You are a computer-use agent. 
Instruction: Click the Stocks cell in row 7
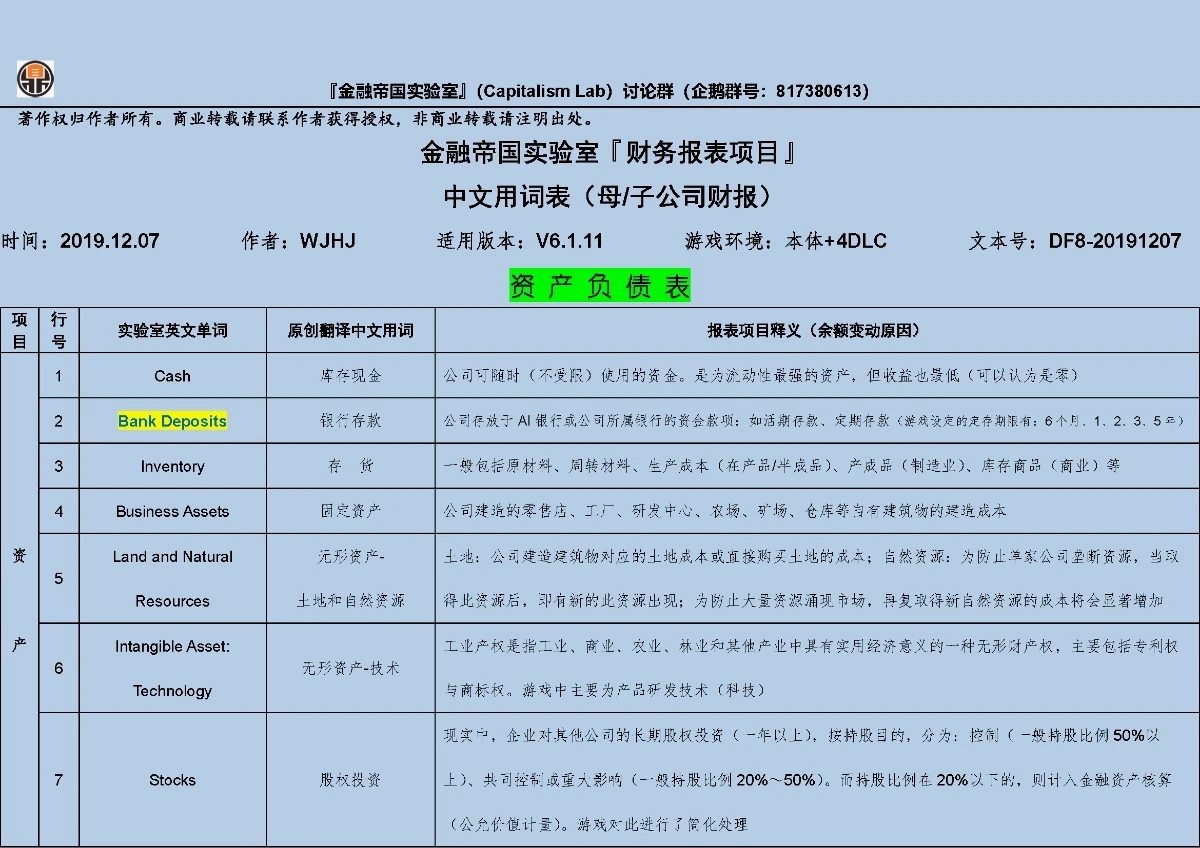(172, 780)
